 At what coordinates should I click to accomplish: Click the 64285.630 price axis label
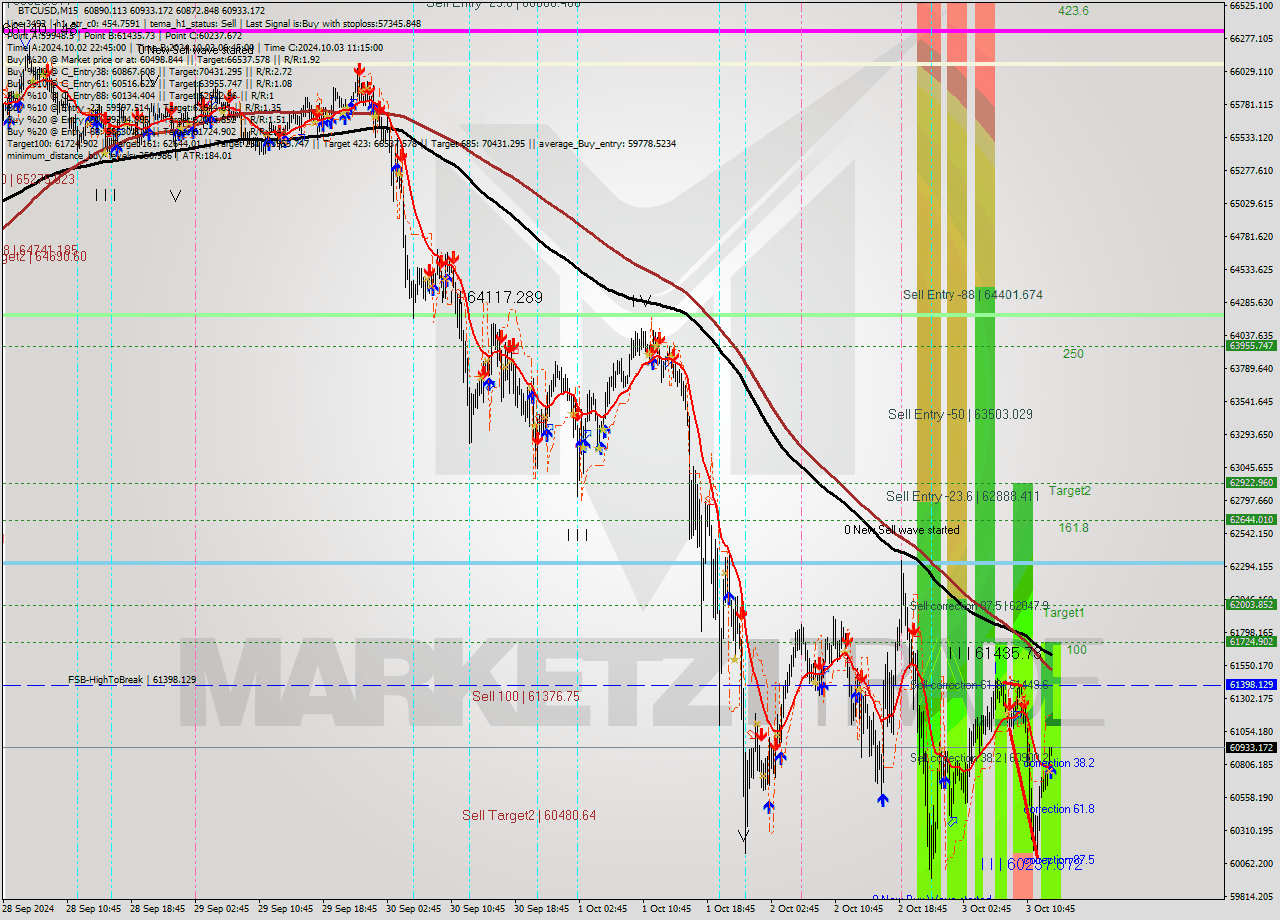click(1251, 302)
